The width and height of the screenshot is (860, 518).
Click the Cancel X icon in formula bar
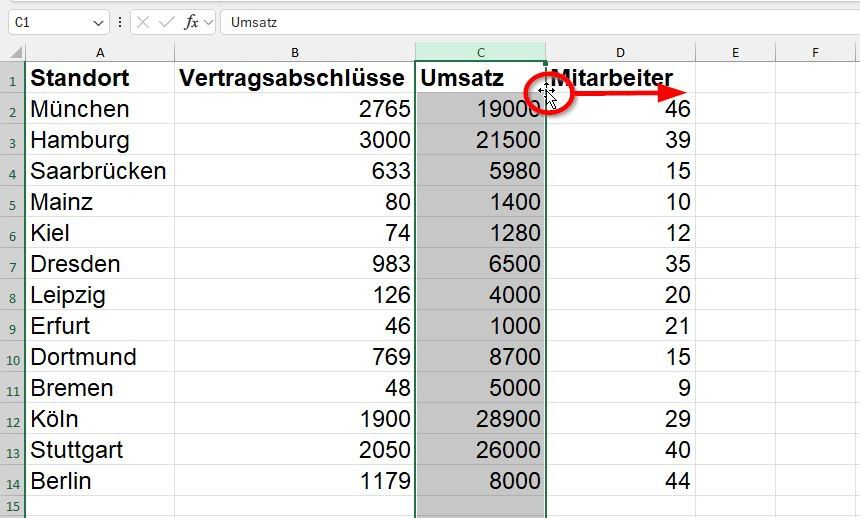[x=143, y=22]
